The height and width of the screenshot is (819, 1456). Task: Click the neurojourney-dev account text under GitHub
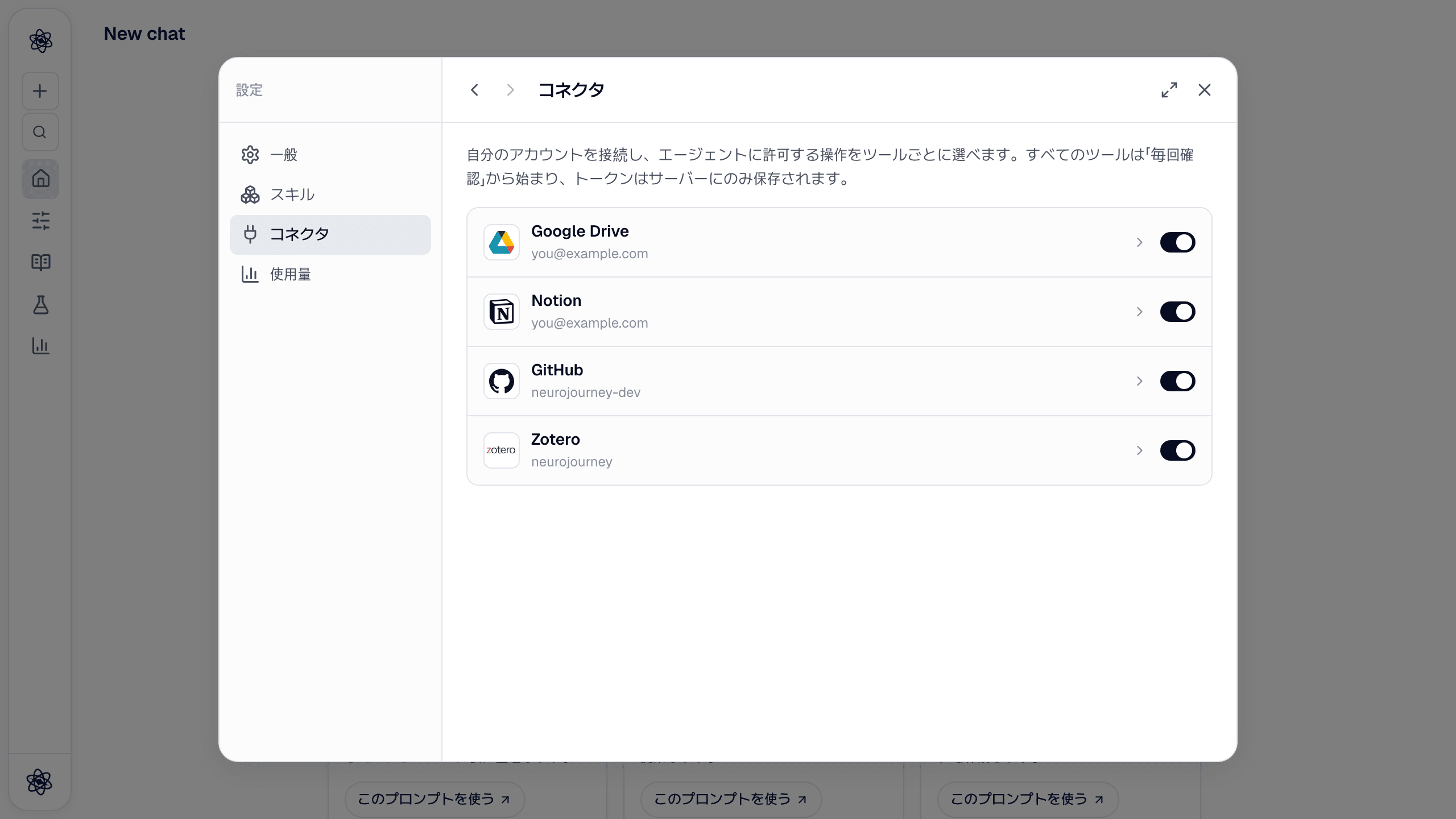[586, 392]
